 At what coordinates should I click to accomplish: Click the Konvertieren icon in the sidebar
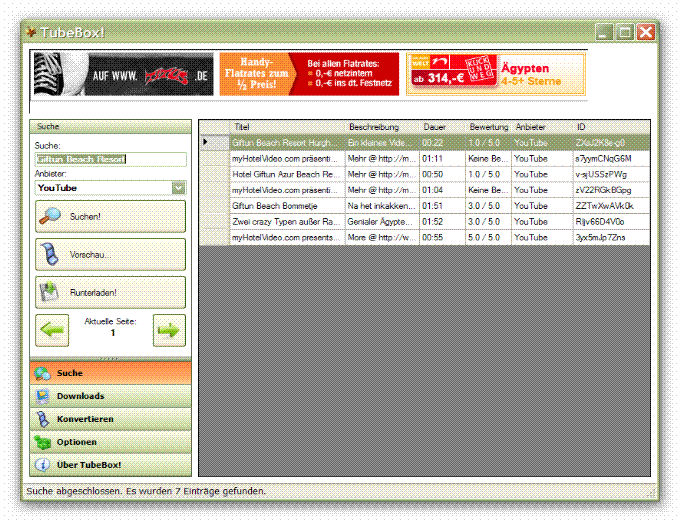tap(42, 419)
